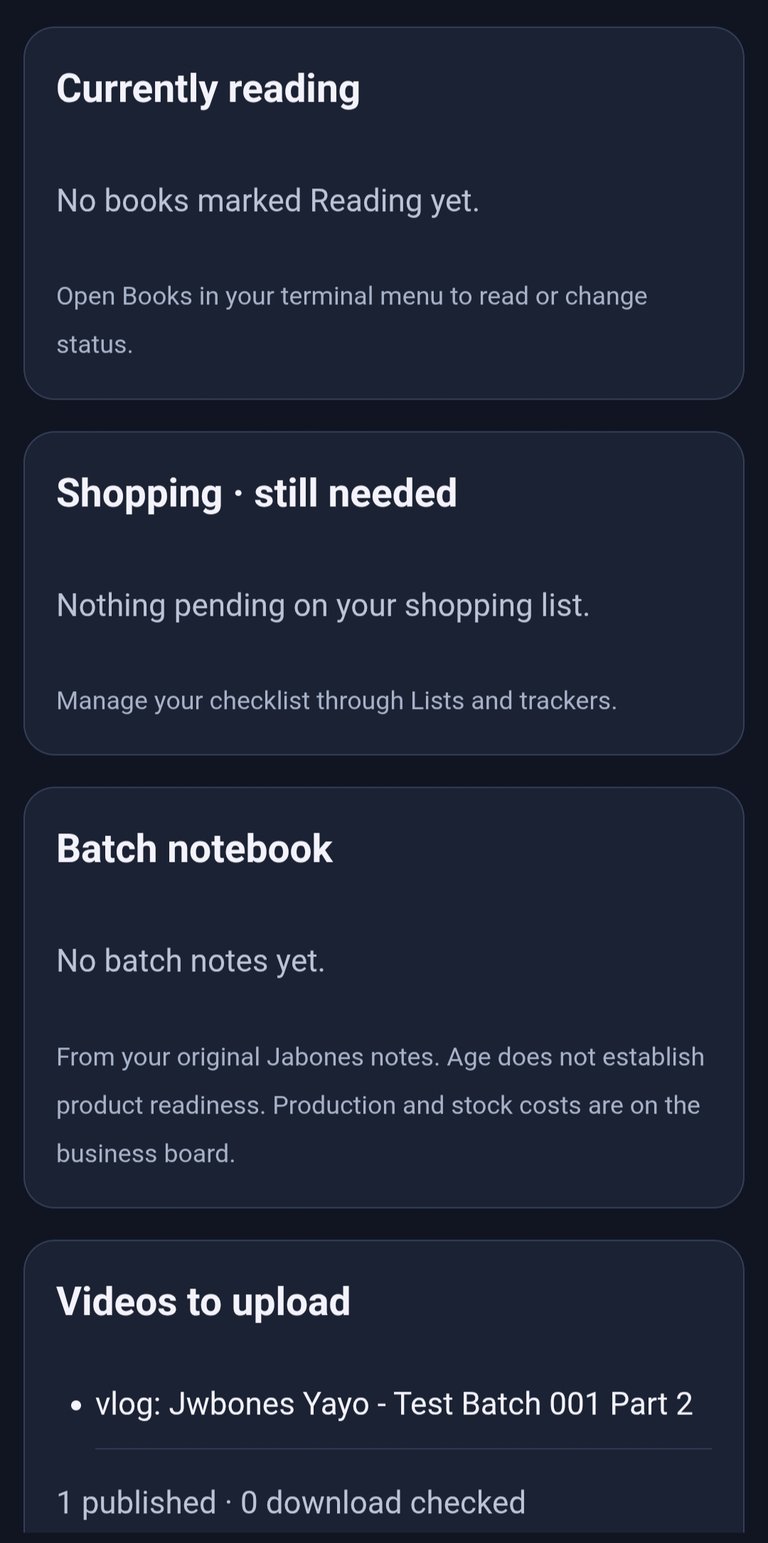
Task: Tap the '1 published' status text
Action: click(136, 1502)
